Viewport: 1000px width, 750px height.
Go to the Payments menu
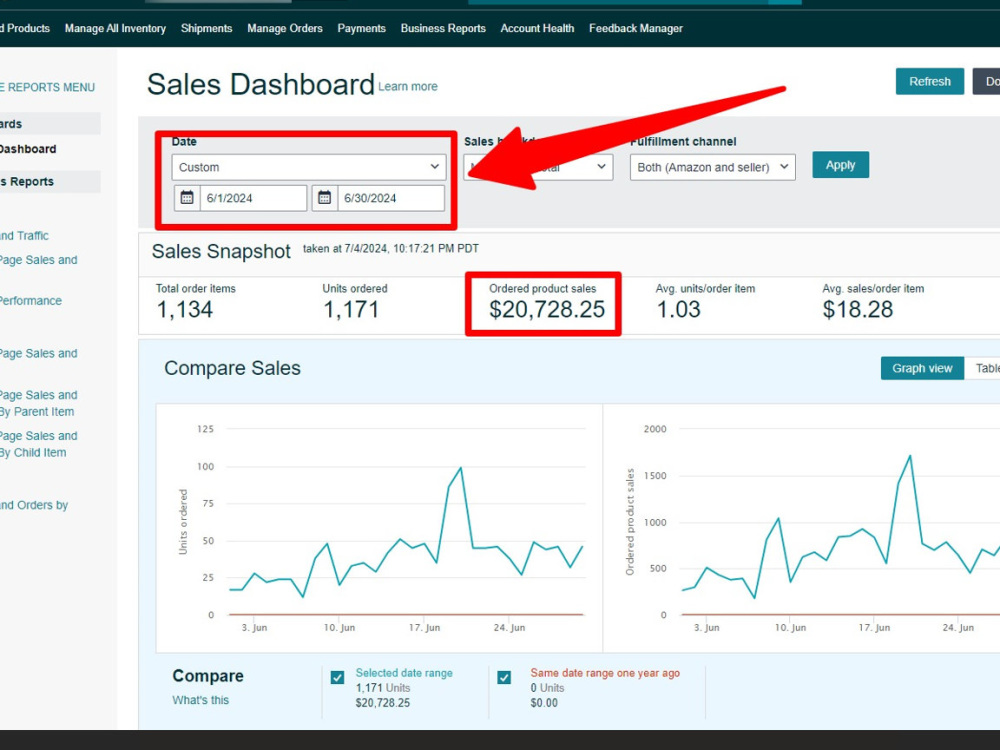click(362, 29)
